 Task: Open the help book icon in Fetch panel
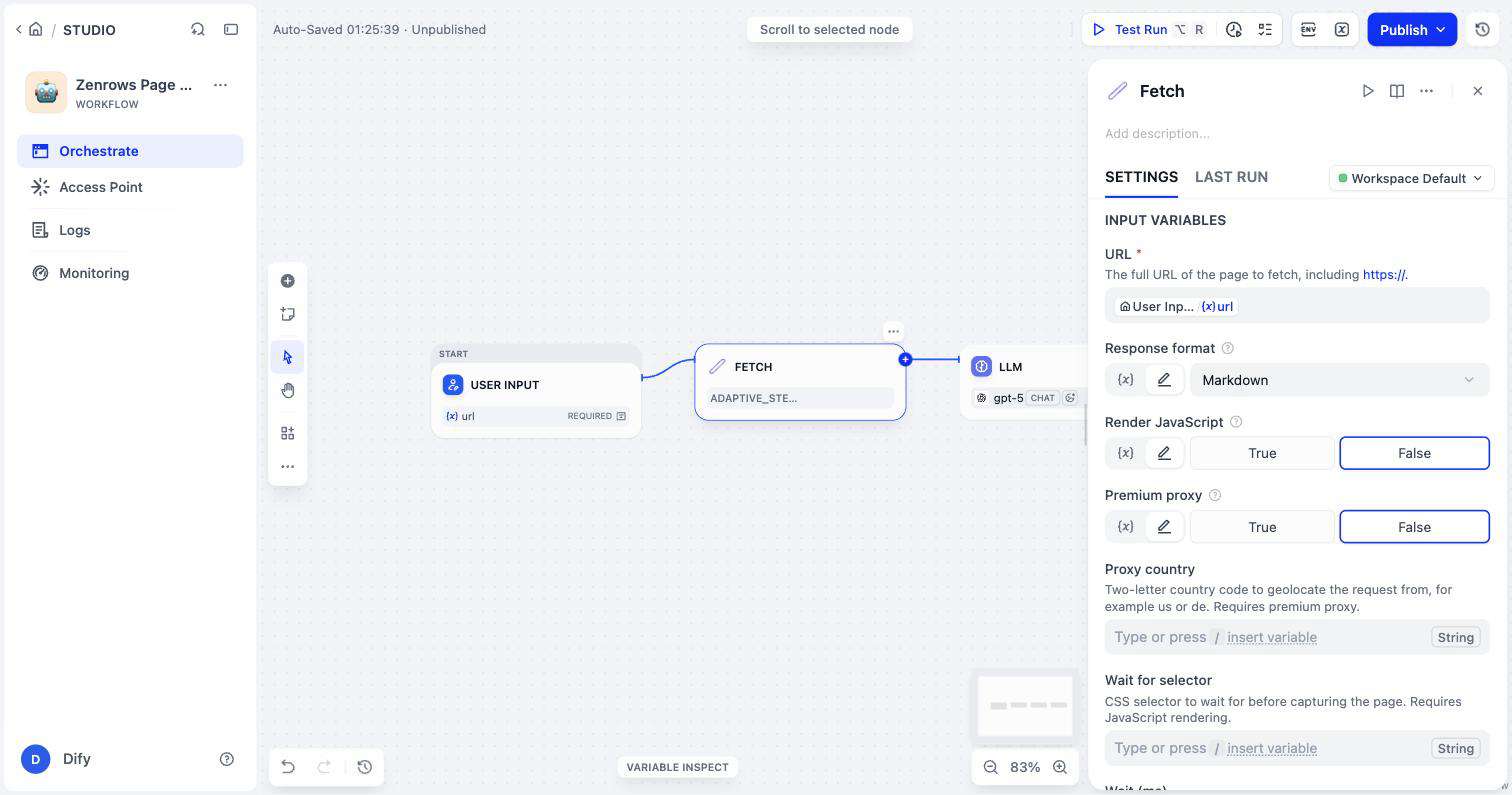coord(1397,91)
